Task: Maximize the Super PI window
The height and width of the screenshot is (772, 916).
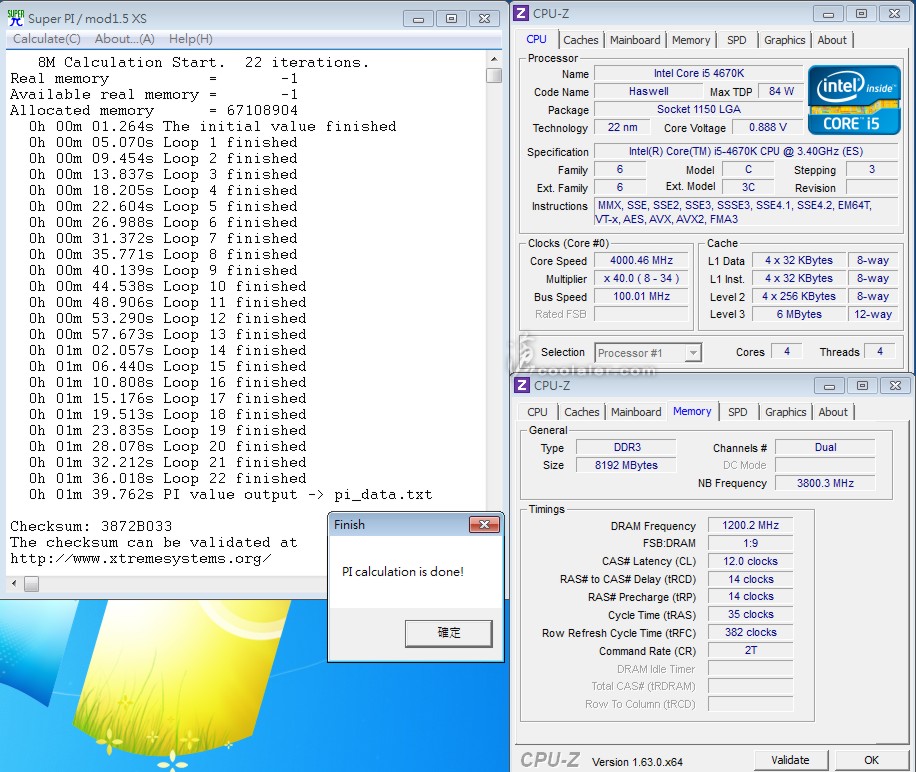Action: point(451,19)
